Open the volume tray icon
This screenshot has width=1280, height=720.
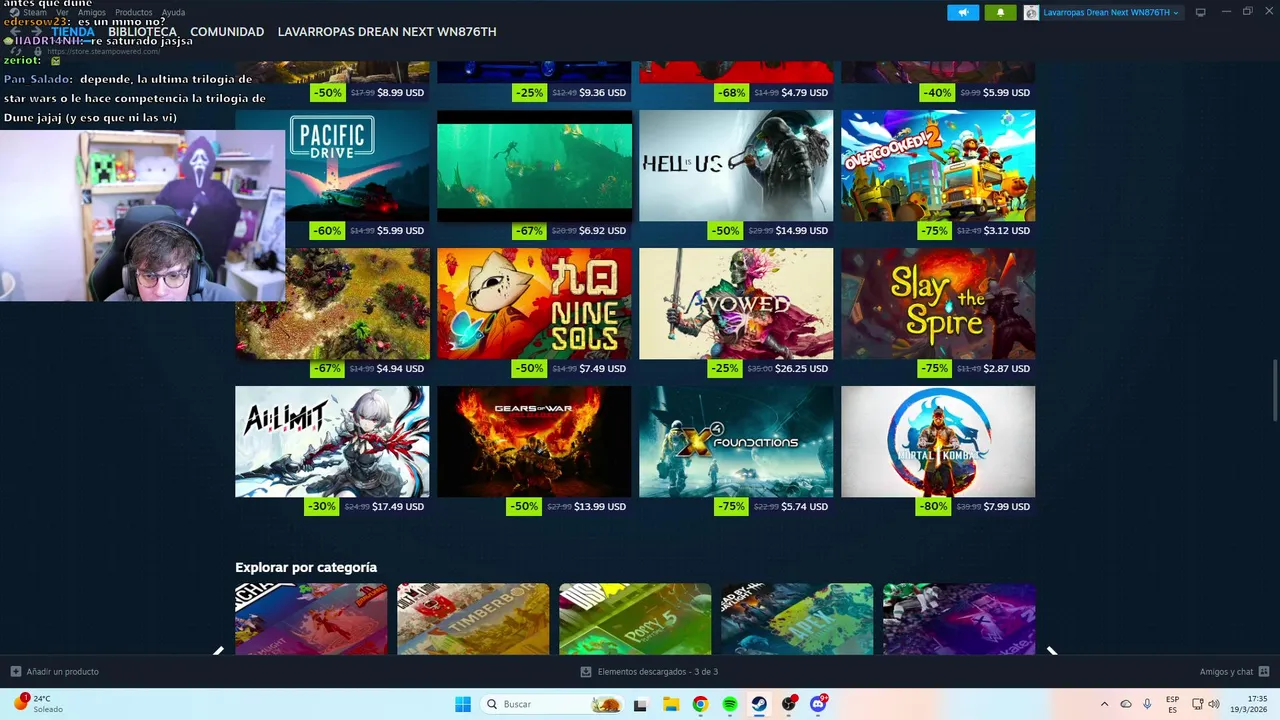[x=1214, y=704]
